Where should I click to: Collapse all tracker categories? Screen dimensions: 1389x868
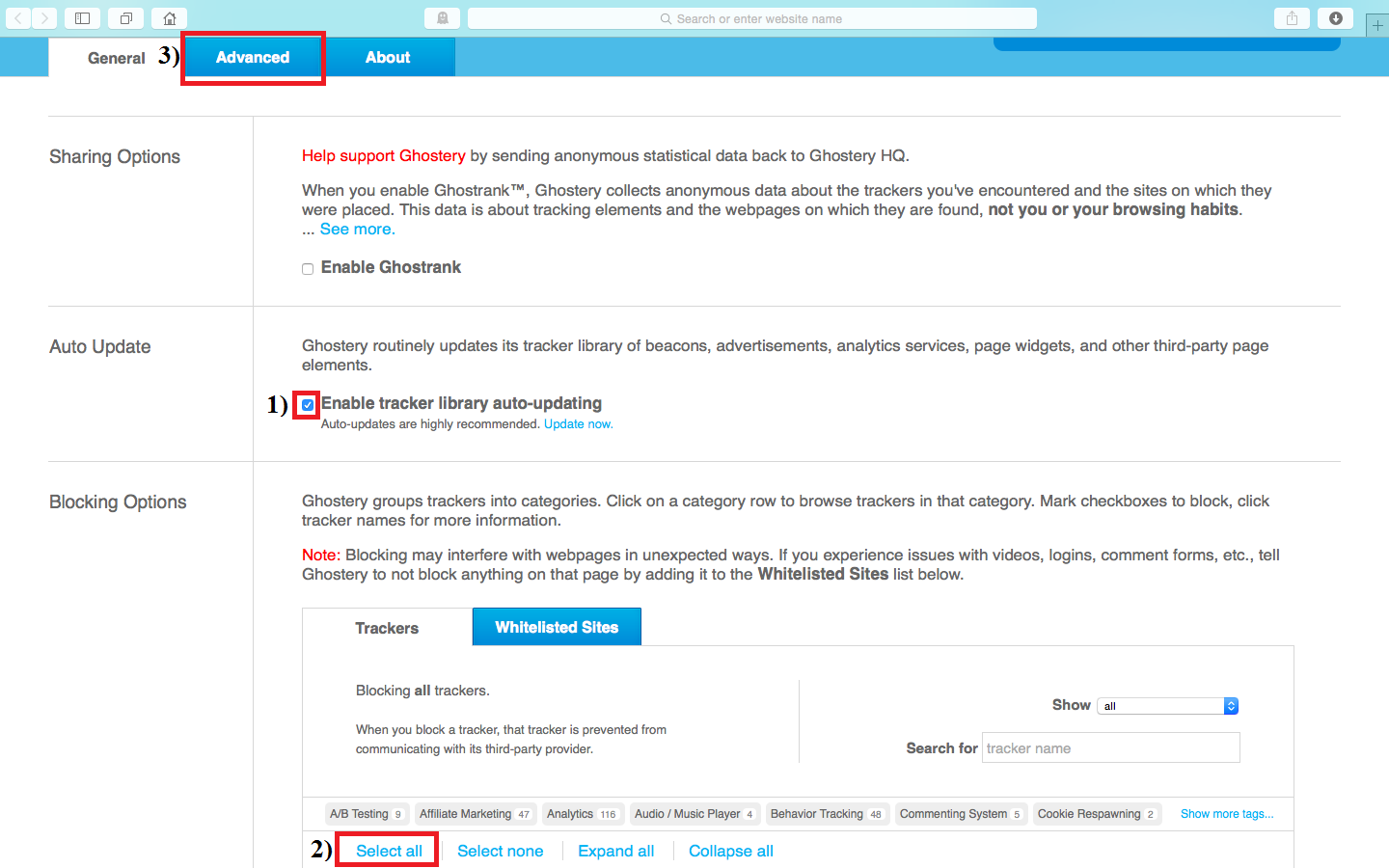click(x=730, y=851)
